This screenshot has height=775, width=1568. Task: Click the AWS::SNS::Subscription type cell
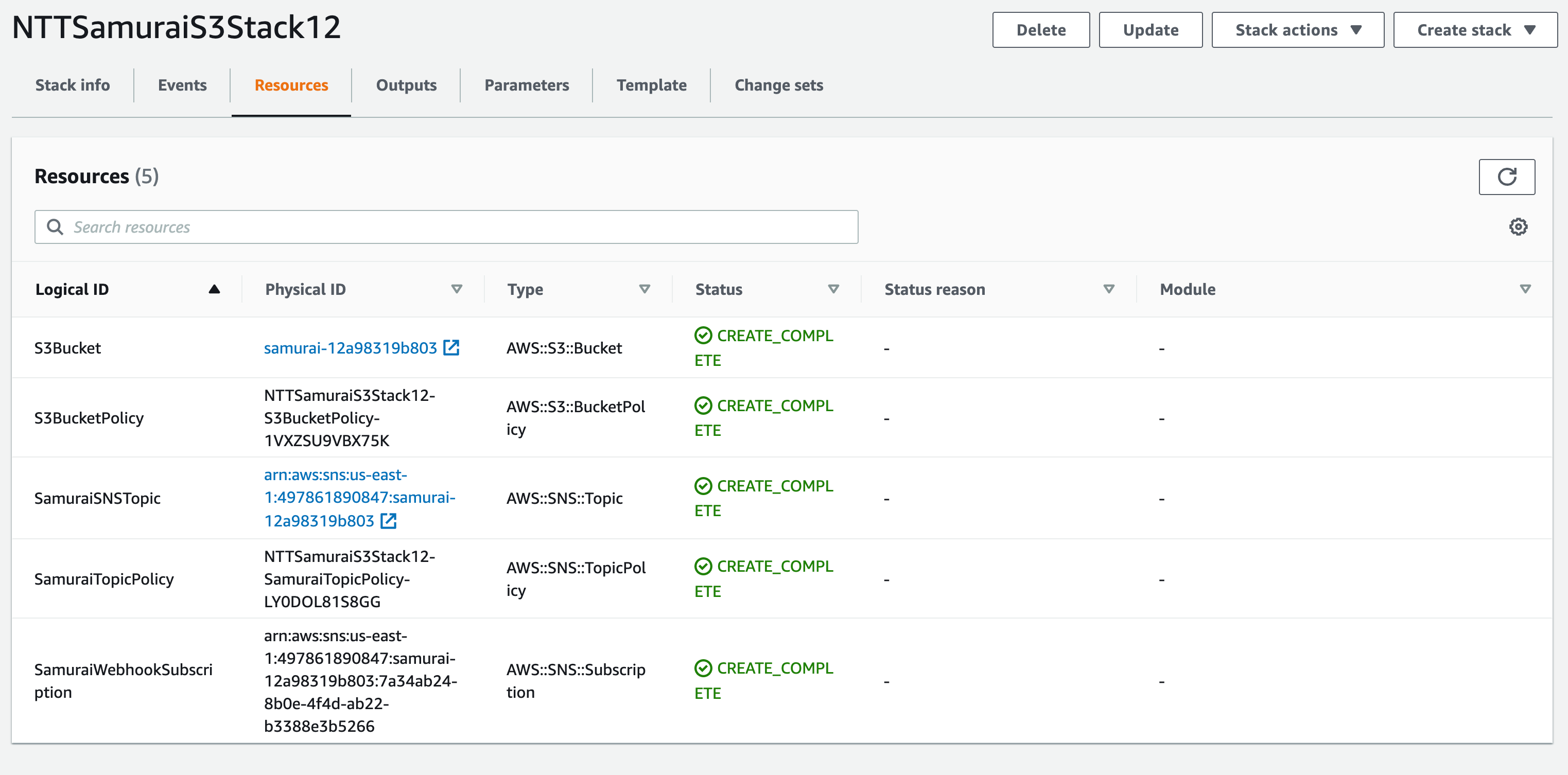(576, 681)
